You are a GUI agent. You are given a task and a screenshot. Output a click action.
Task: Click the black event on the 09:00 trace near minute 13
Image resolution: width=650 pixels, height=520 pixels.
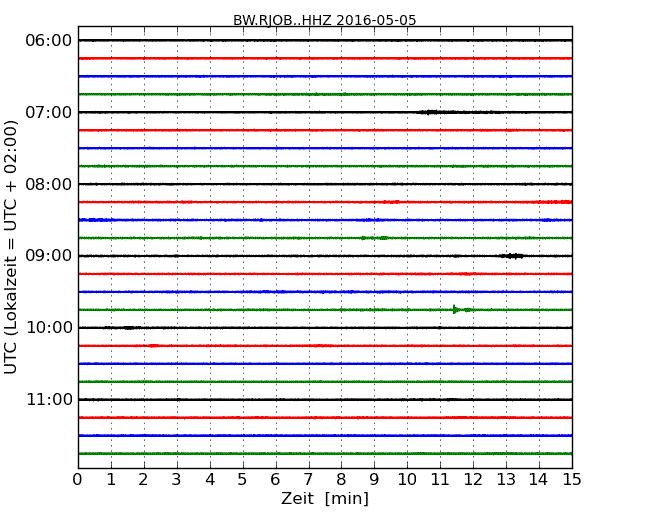(512, 256)
